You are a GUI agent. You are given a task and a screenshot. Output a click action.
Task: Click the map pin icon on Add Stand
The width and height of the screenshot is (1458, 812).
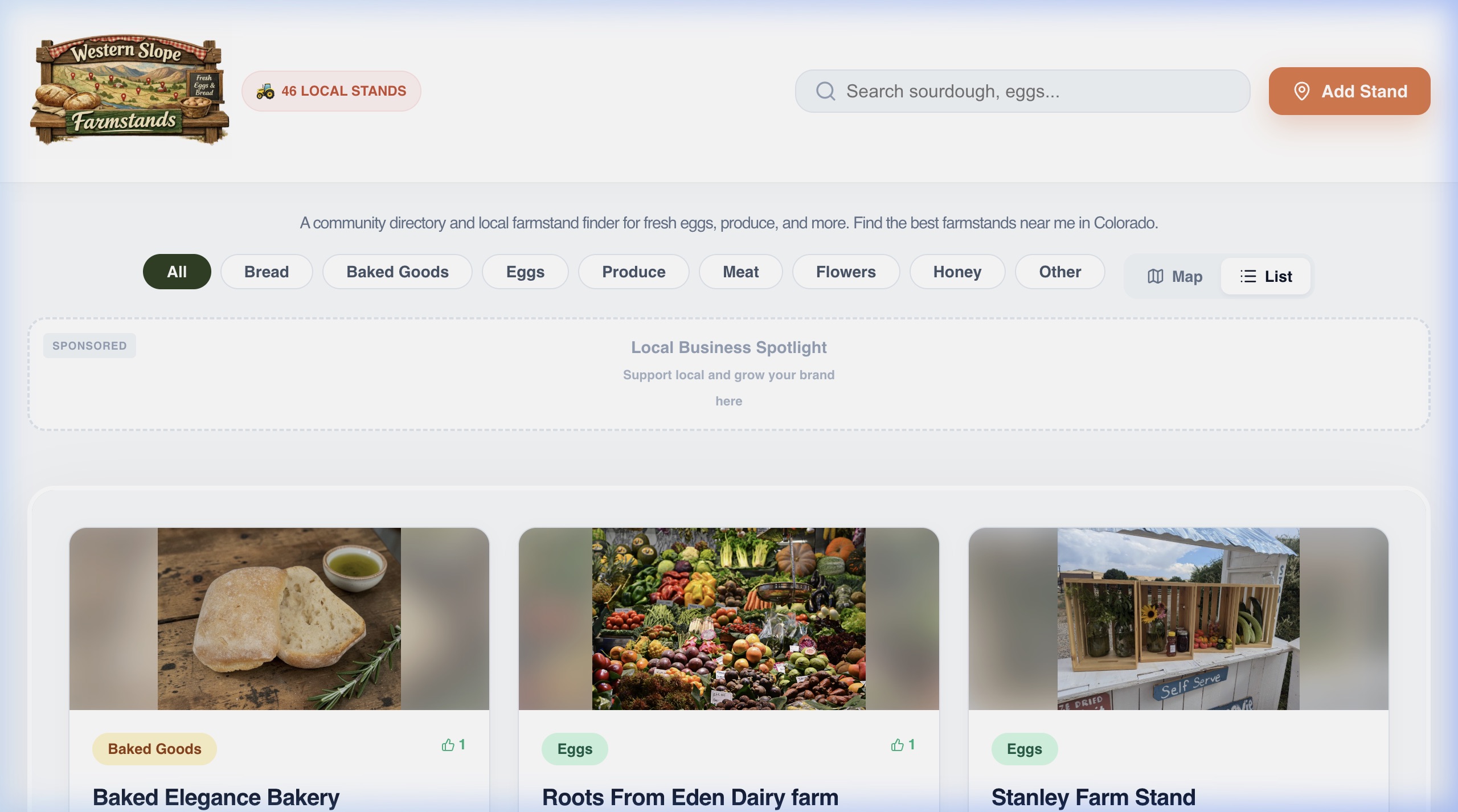(1301, 91)
